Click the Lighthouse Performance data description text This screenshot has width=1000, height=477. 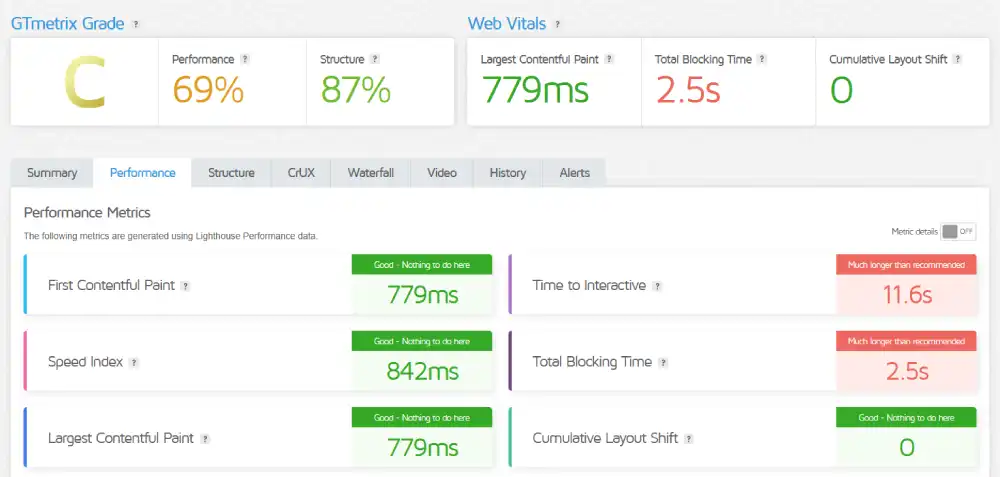coord(171,236)
